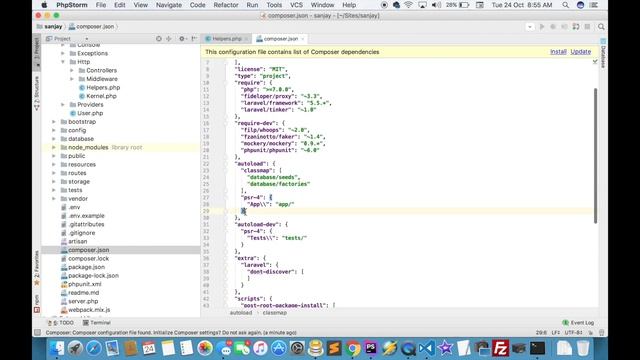Open Visual Studio Code from the Dock
The width and height of the screenshot is (640, 360).
pos(427,348)
